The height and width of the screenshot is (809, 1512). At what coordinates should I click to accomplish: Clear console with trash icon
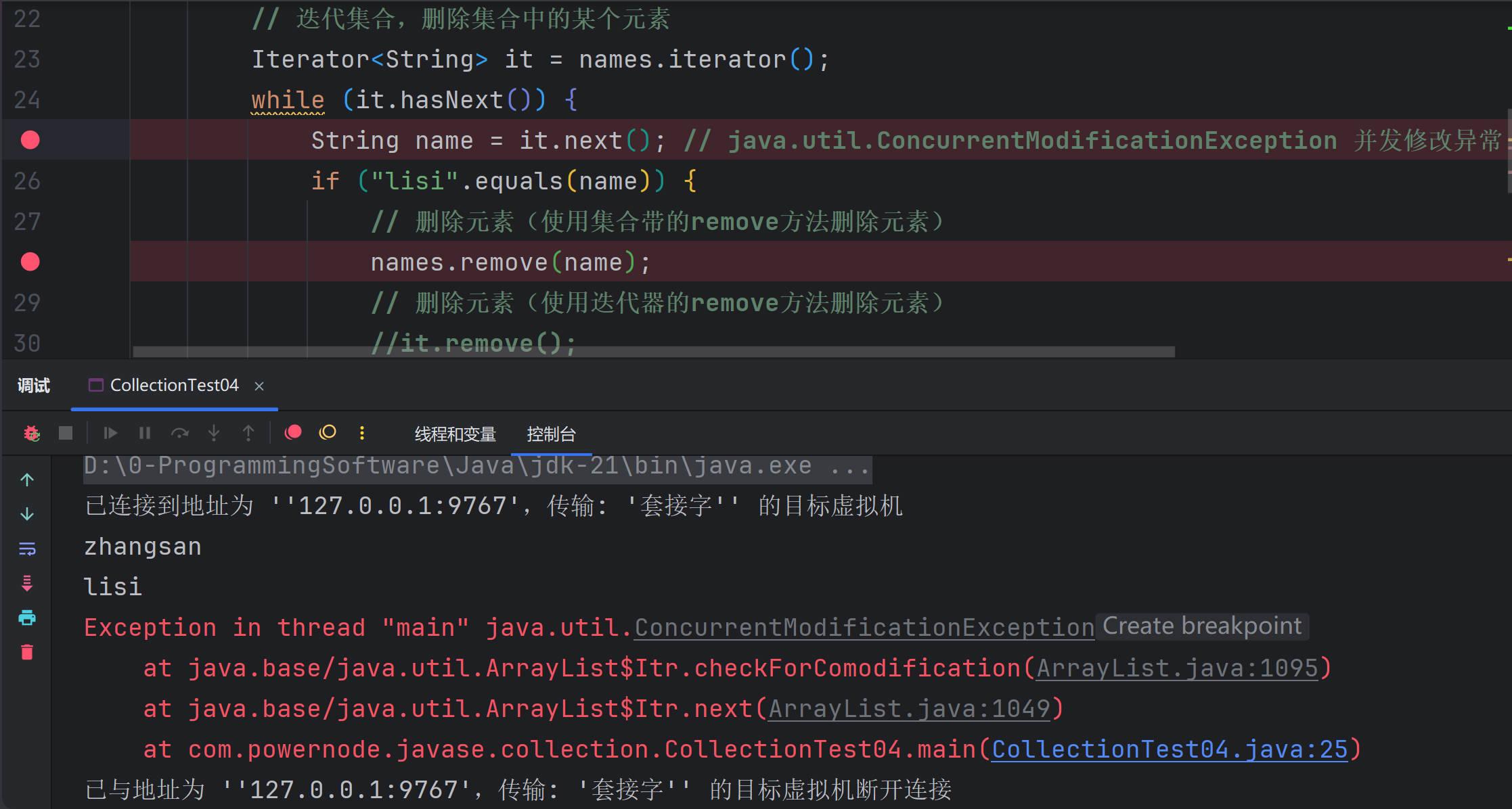coord(27,652)
